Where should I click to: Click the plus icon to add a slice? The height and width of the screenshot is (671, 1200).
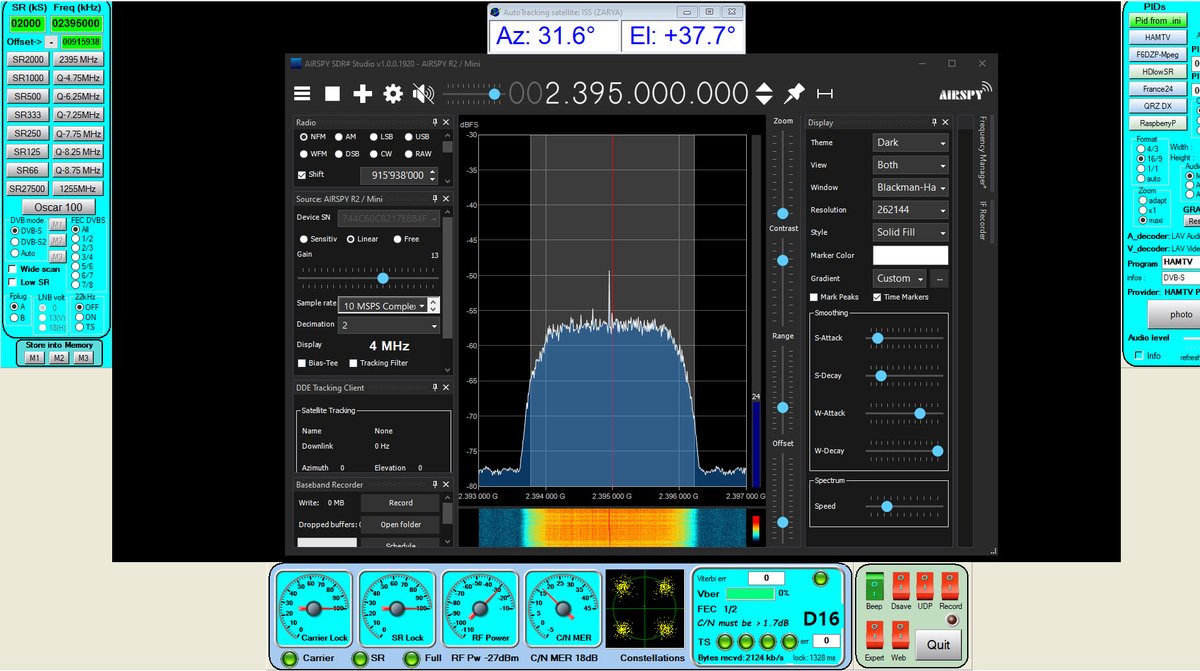(362, 93)
